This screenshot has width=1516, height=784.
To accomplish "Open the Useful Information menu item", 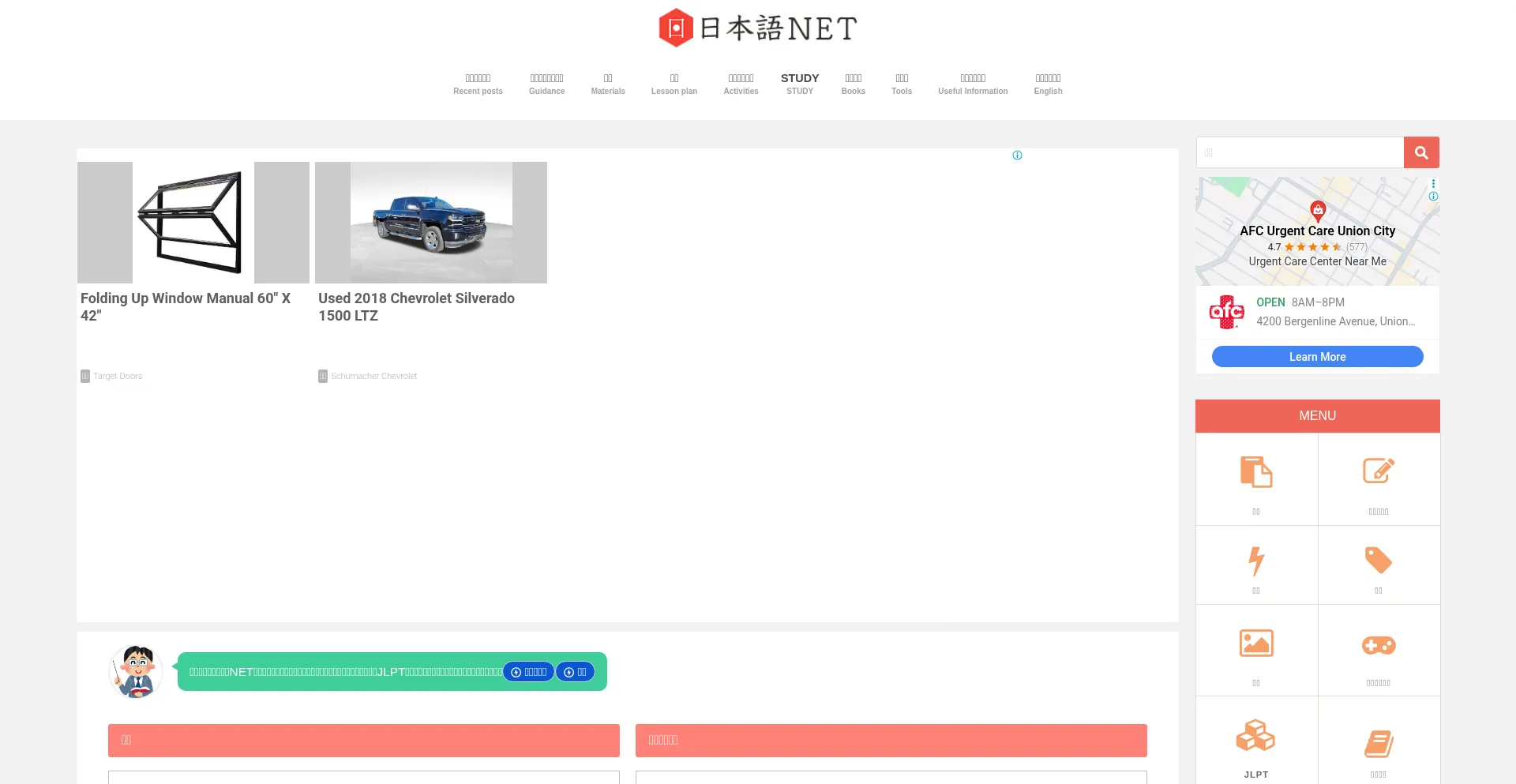I will coord(972,84).
